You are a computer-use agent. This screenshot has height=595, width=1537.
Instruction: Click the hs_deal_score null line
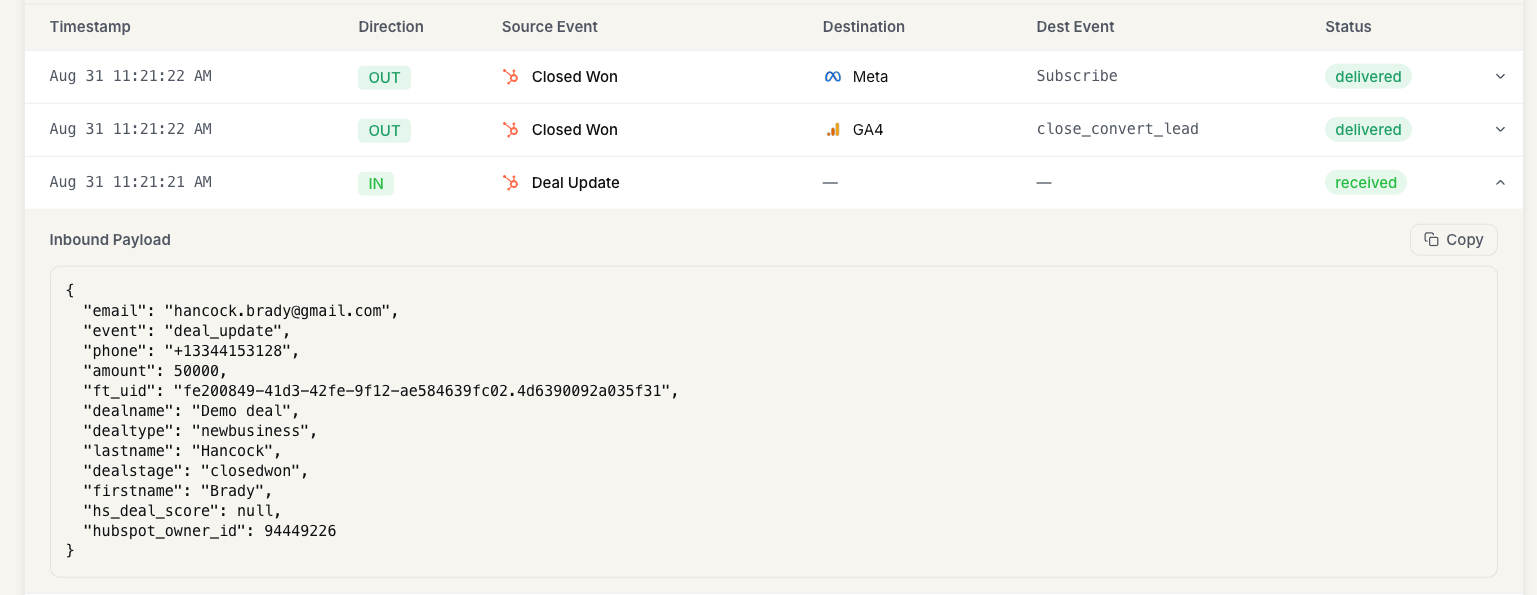[183, 511]
